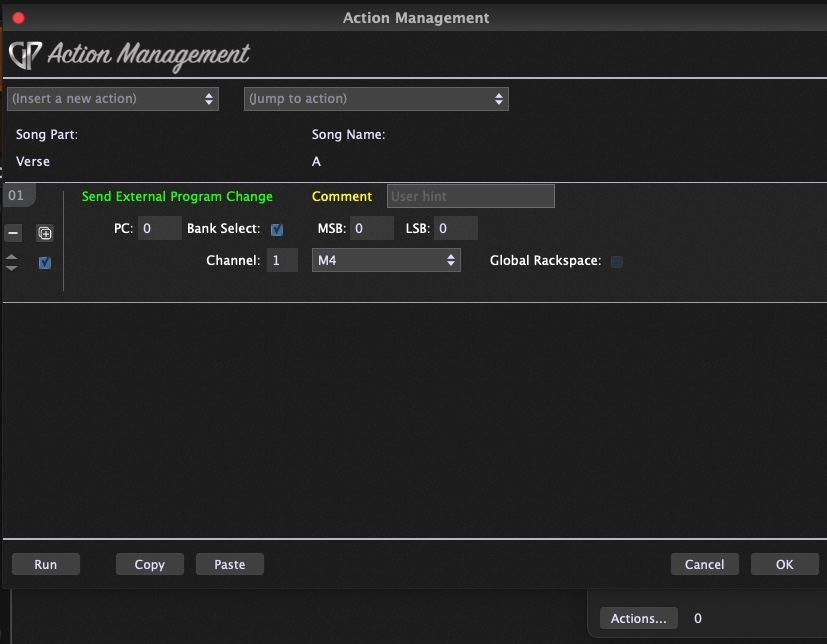Click the Paste button
The height and width of the screenshot is (644, 827).
click(x=230, y=564)
